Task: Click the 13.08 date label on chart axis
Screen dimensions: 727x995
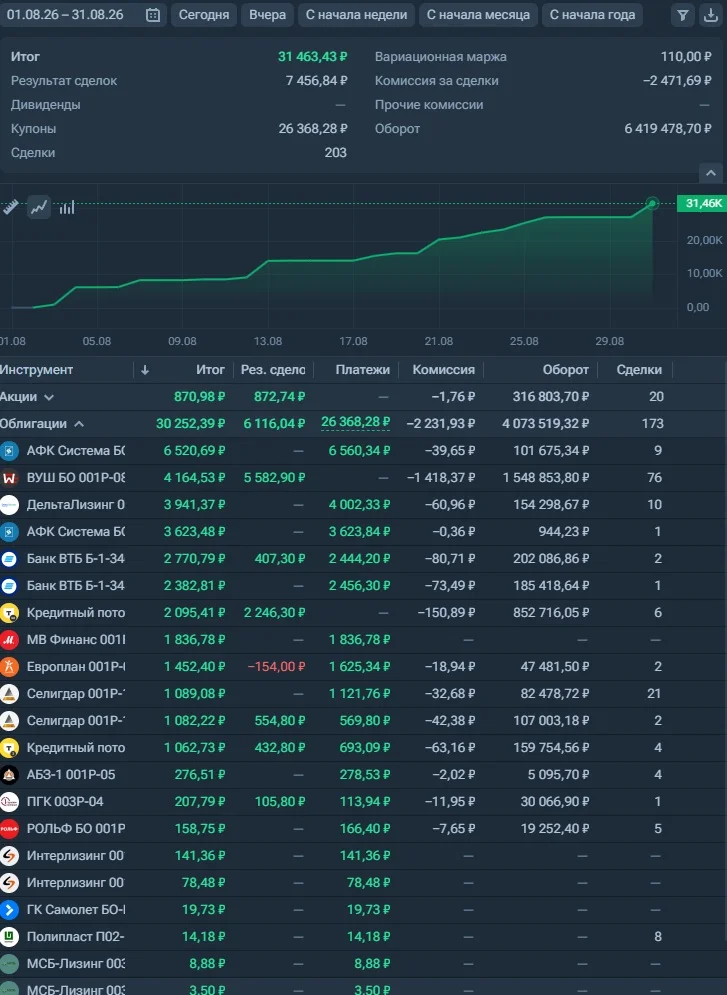Action: click(x=268, y=341)
